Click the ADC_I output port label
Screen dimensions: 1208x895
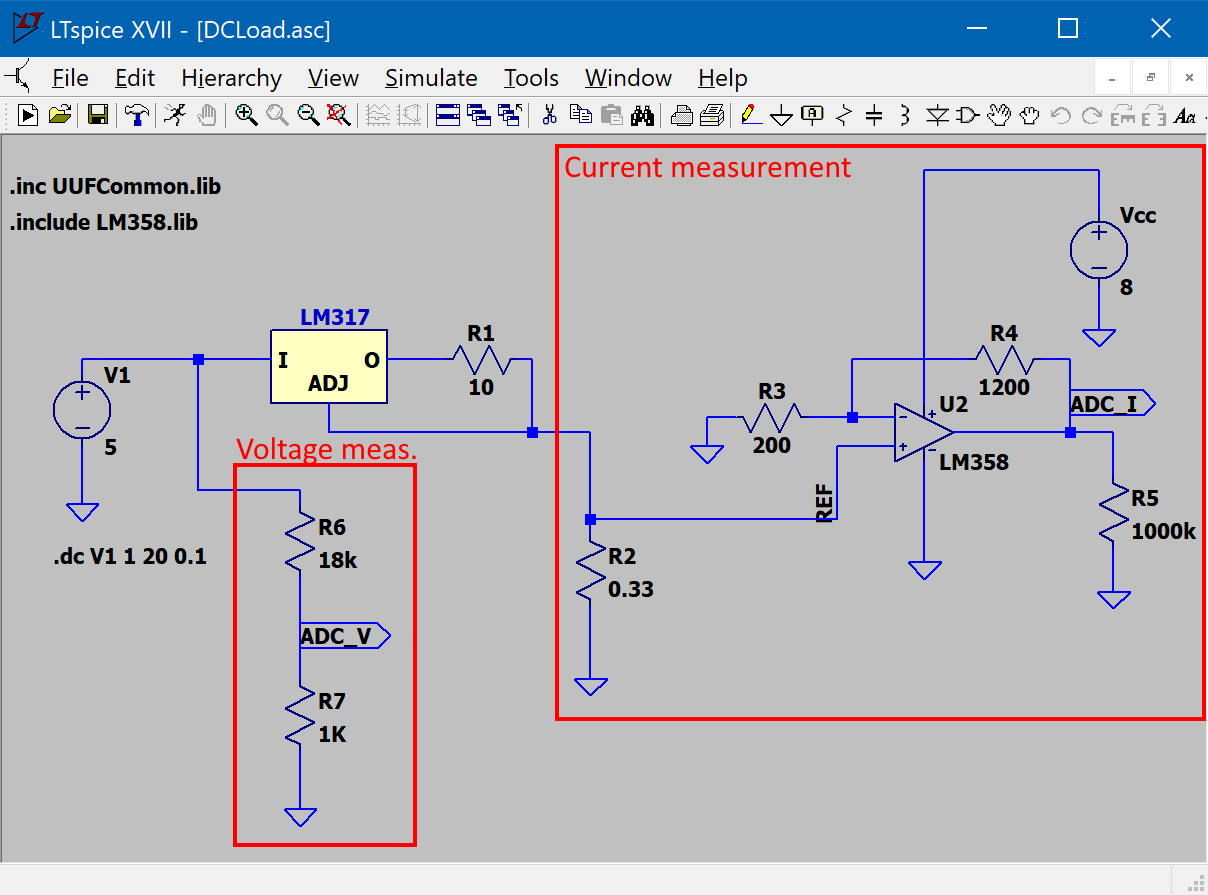coord(1112,404)
